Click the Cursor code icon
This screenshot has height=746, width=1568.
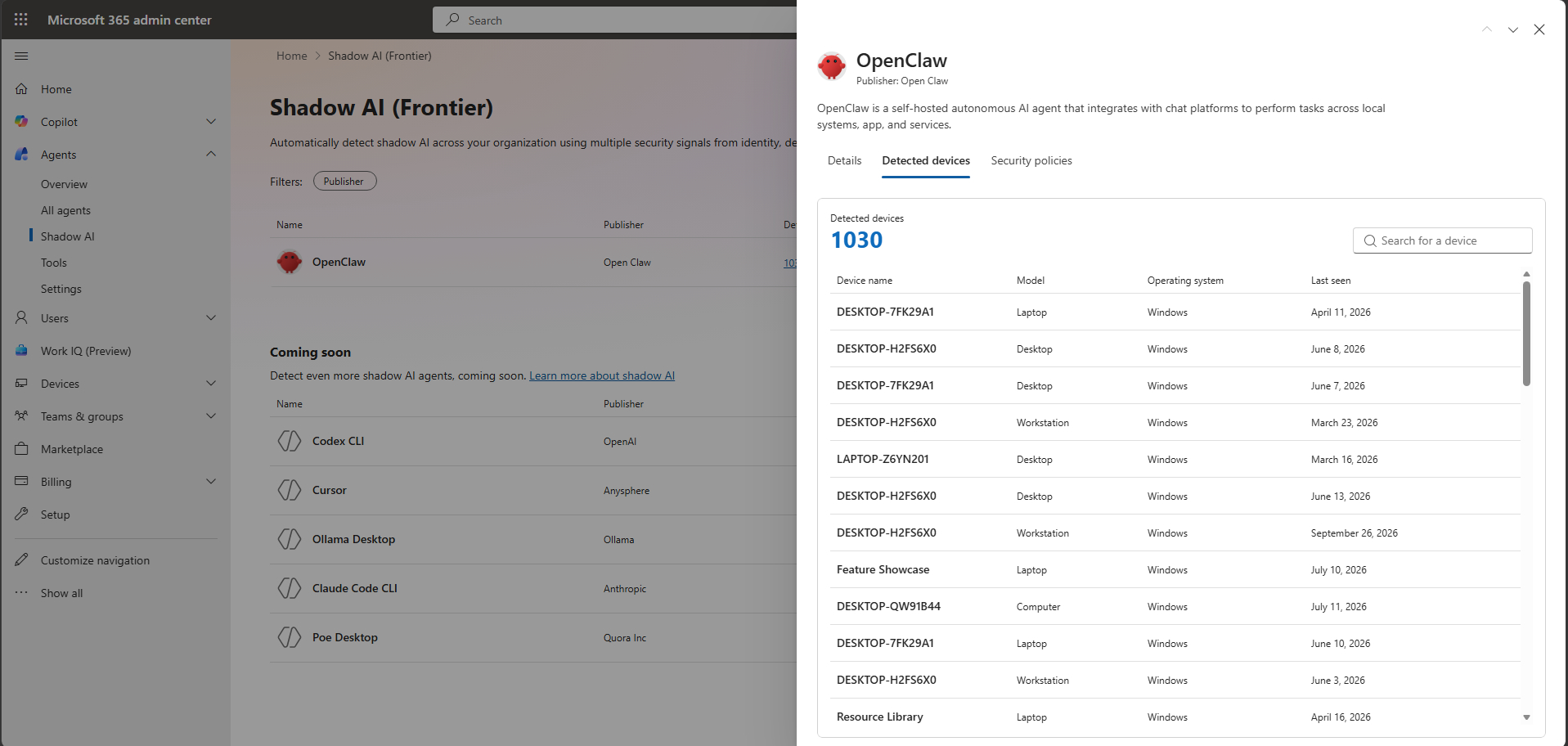289,490
